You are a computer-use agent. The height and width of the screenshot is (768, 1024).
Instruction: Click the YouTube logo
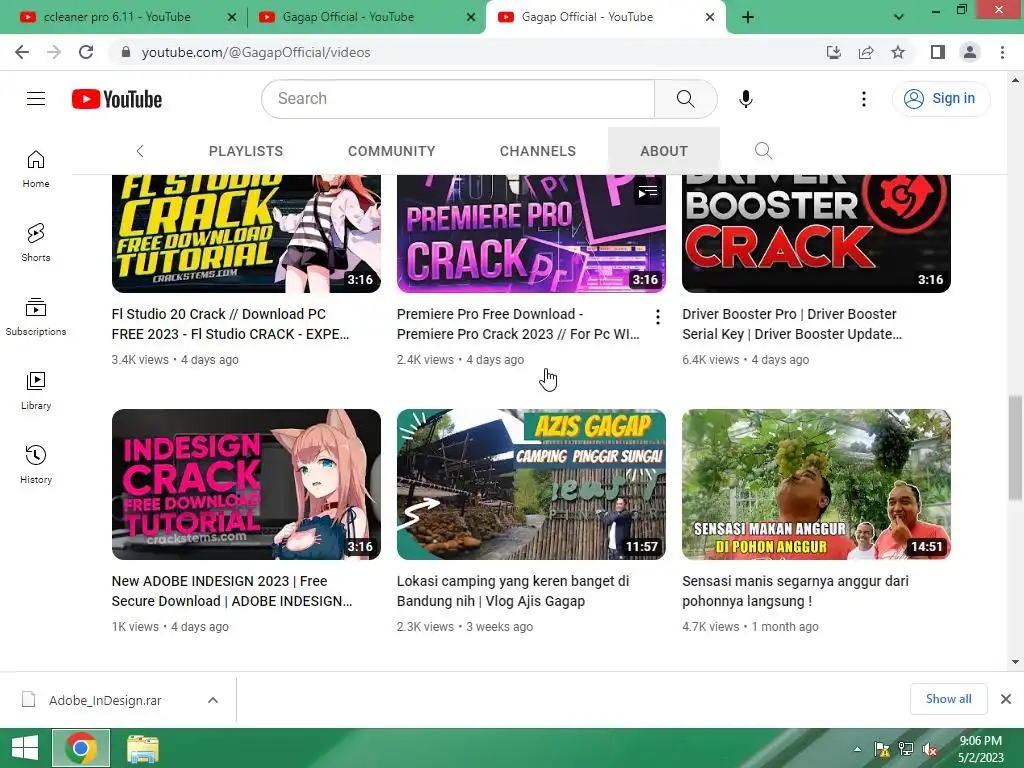[117, 99]
